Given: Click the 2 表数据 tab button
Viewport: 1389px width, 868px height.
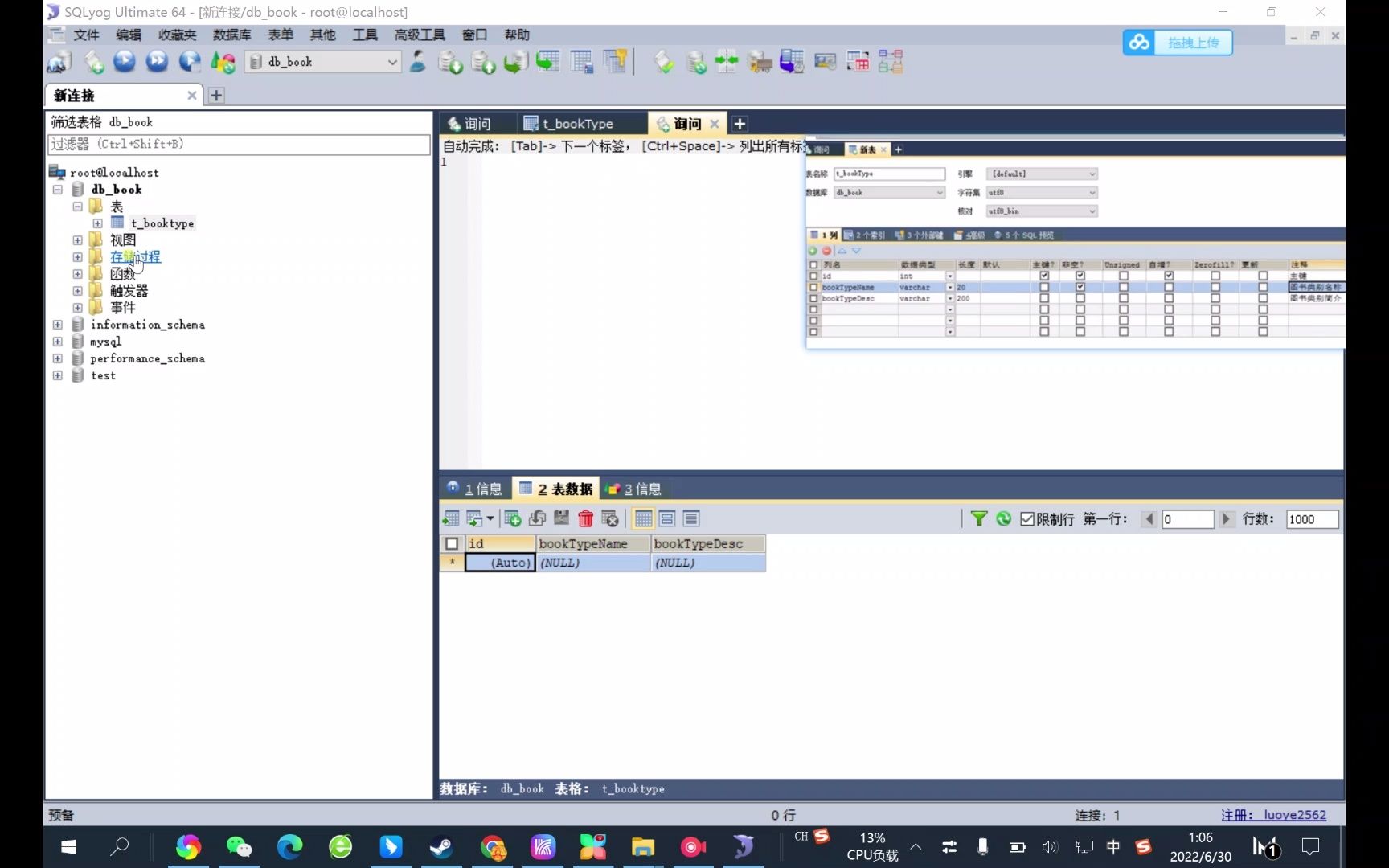Looking at the screenshot, I should 555,488.
